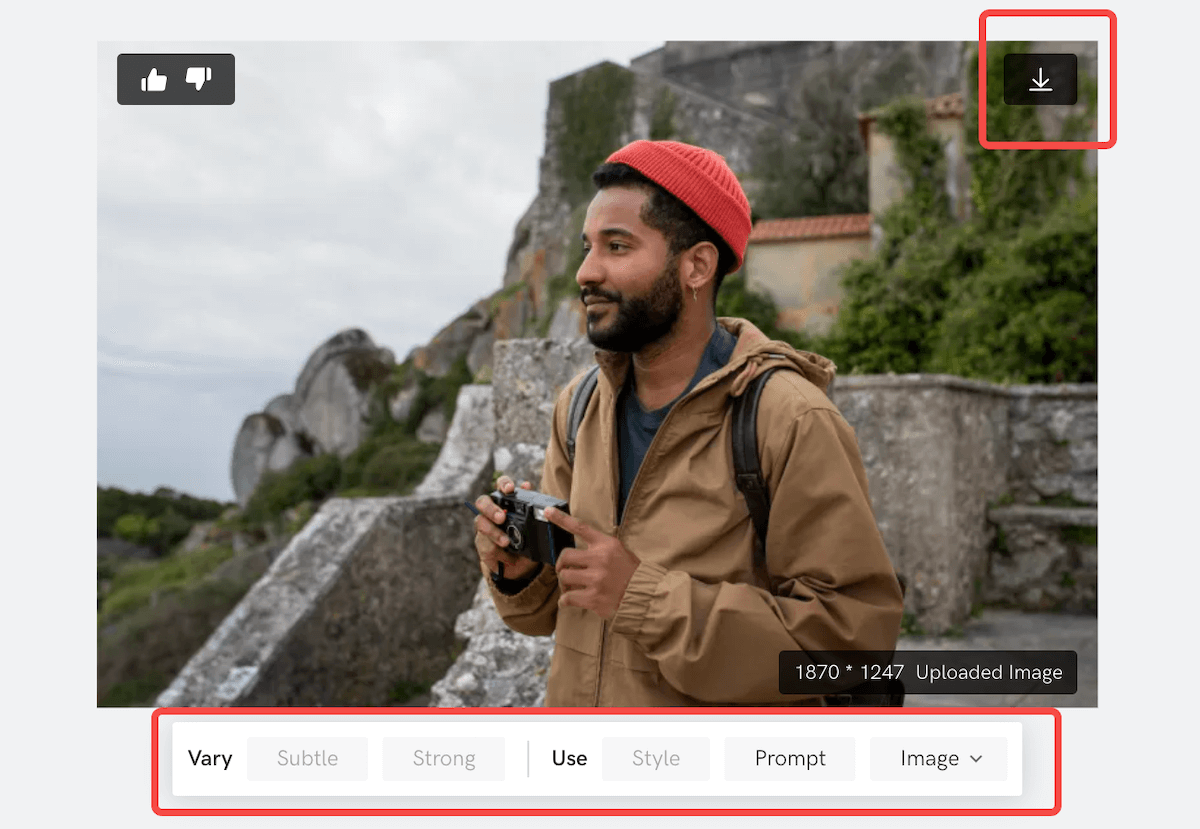Select Strong to vary strongly
Viewport: 1200px width, 829px height.
click(443, 759)
